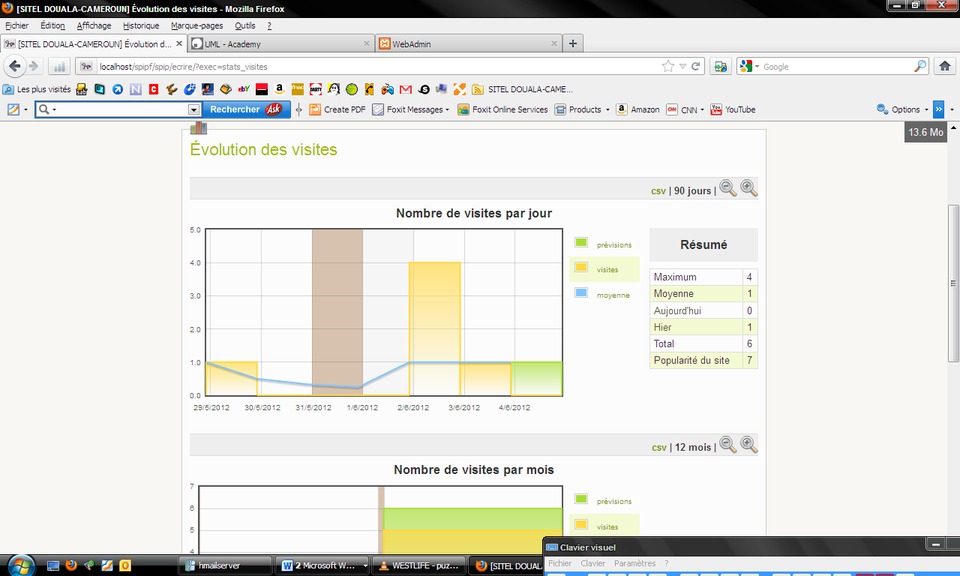Download the 90 jours csv link
The height and width of the screenshot is (576, 960).
(x=658, y=190)
